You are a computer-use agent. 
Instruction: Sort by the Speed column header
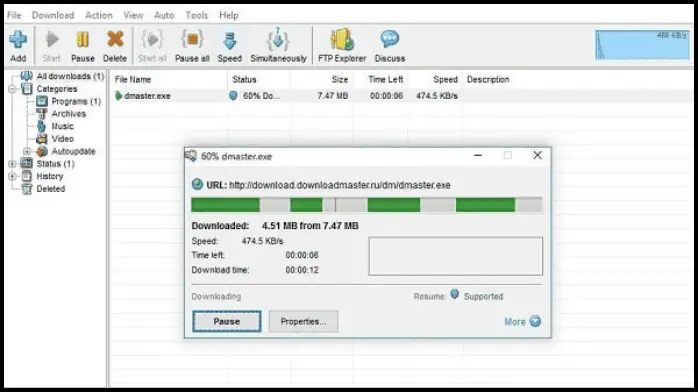coord(435,80)
